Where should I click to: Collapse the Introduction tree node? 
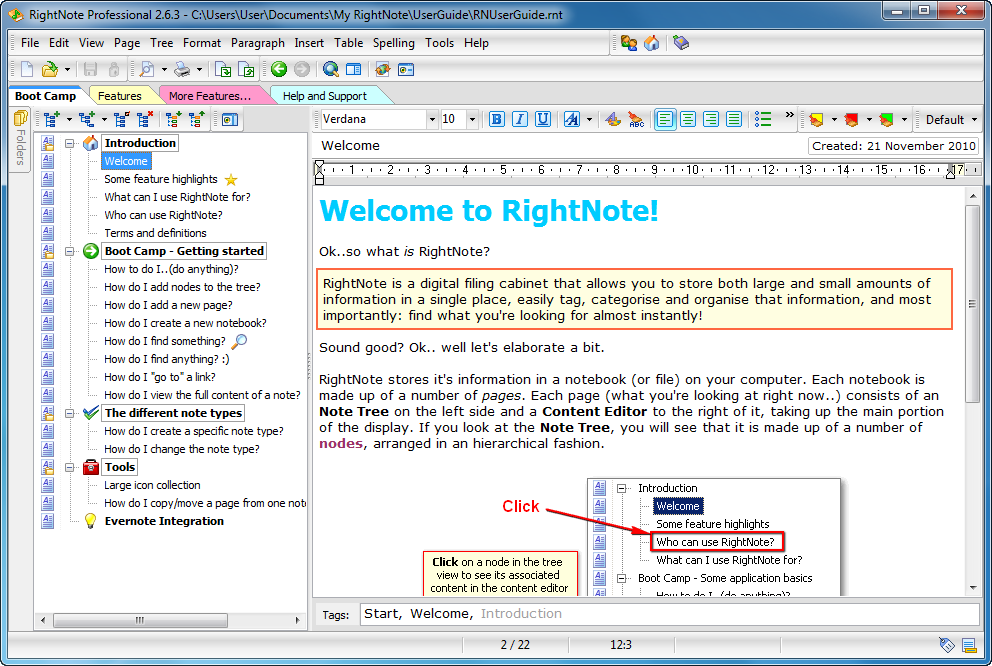point(70,144)
